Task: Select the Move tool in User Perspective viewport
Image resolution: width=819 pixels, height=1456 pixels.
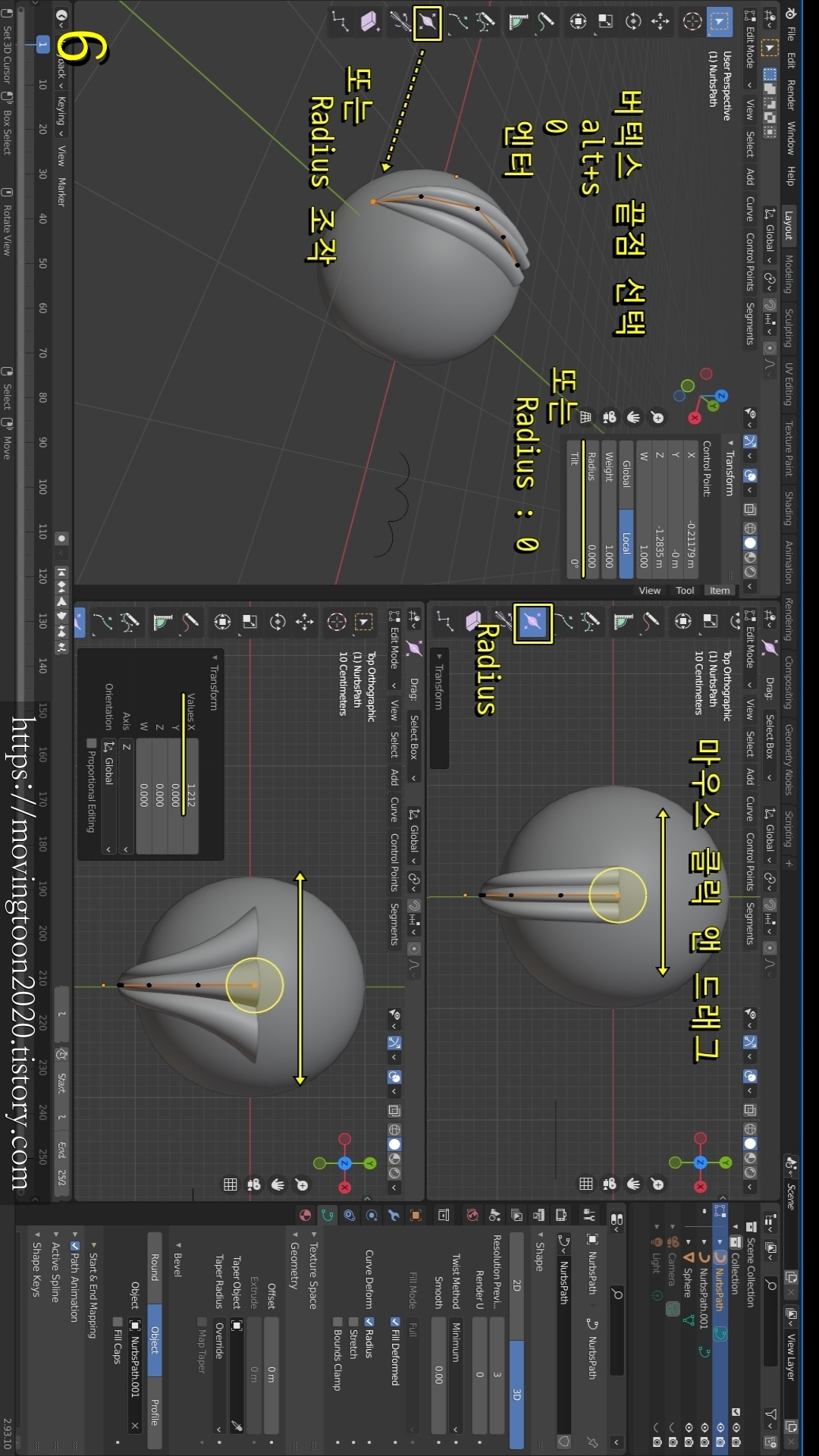Action: click(x=660, y=22)
